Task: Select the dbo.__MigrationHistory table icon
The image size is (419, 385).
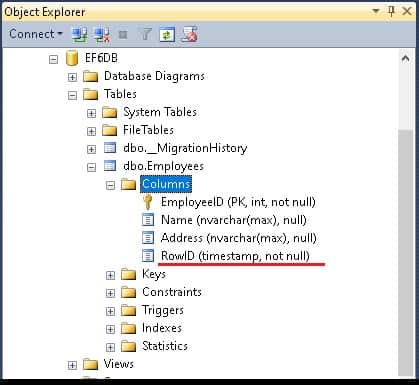Action: [x=110, y=148]
